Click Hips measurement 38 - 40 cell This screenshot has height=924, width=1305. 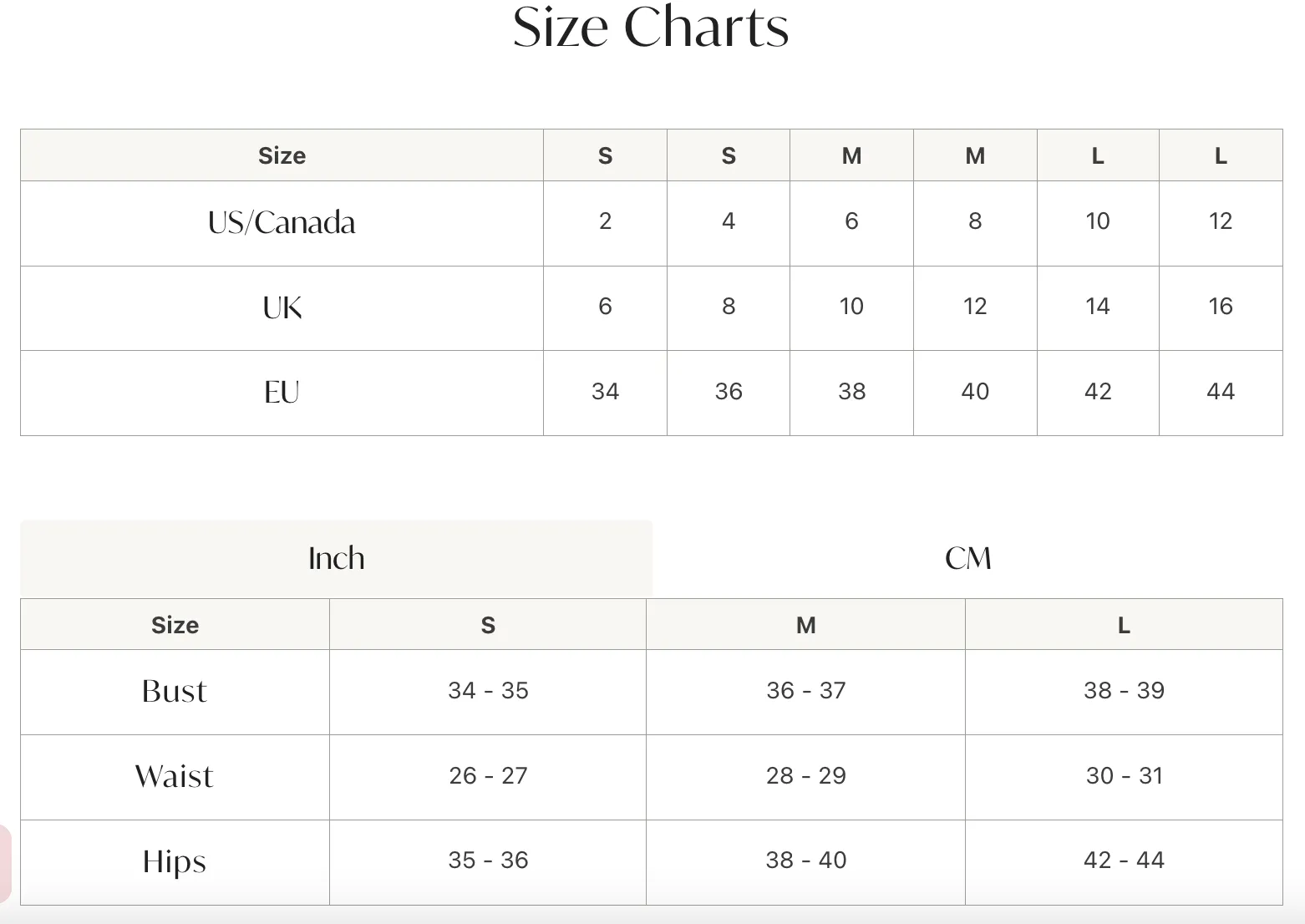pos(805,861)
